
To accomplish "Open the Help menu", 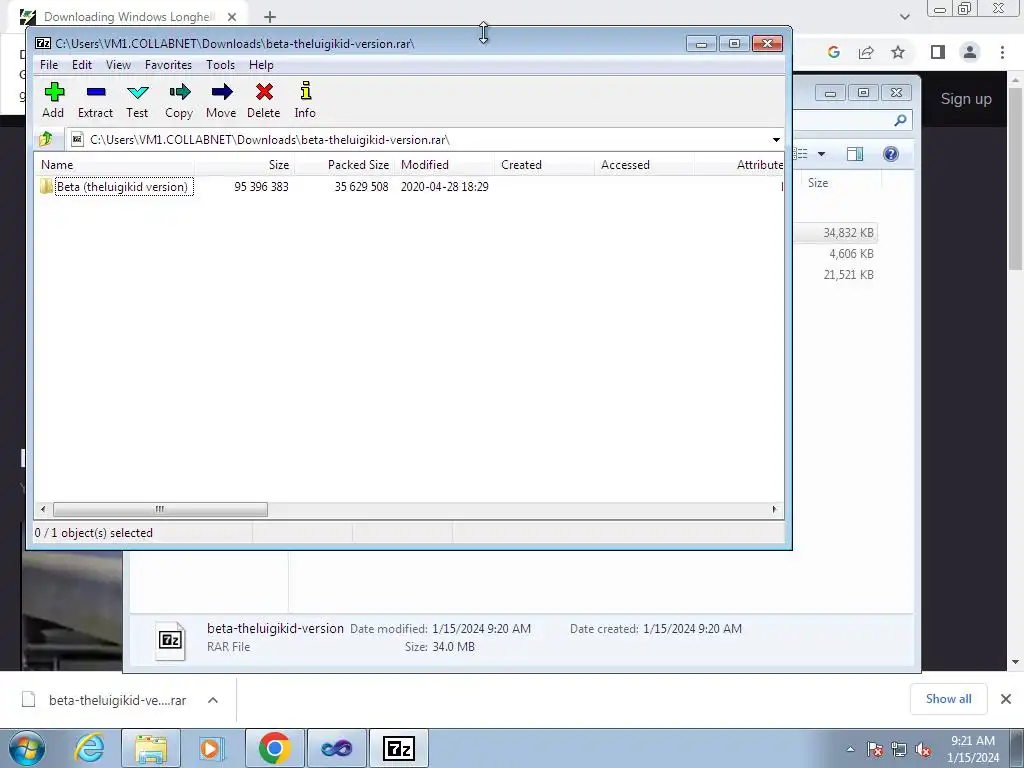I will [x=261, y=65].
